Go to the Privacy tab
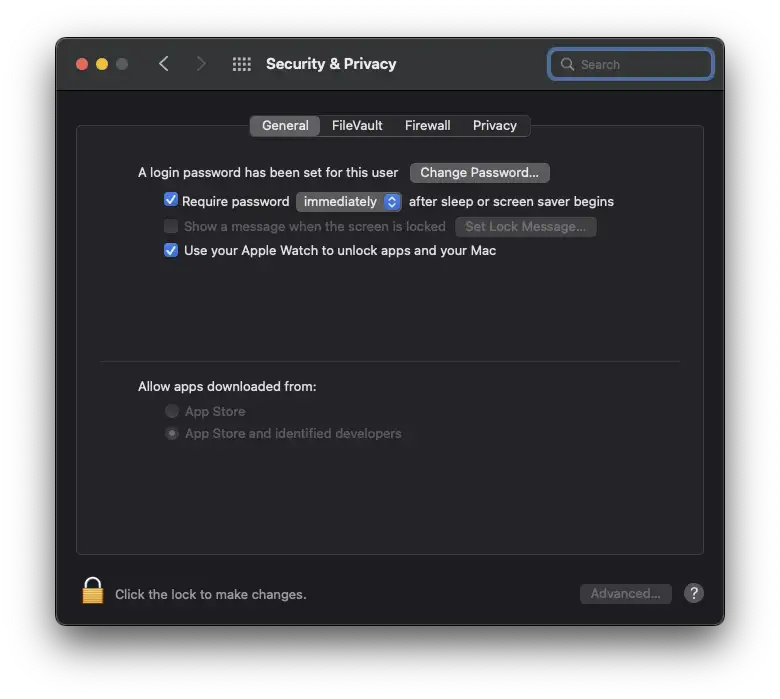Screen dimensions: 780x699 point(494,125)
